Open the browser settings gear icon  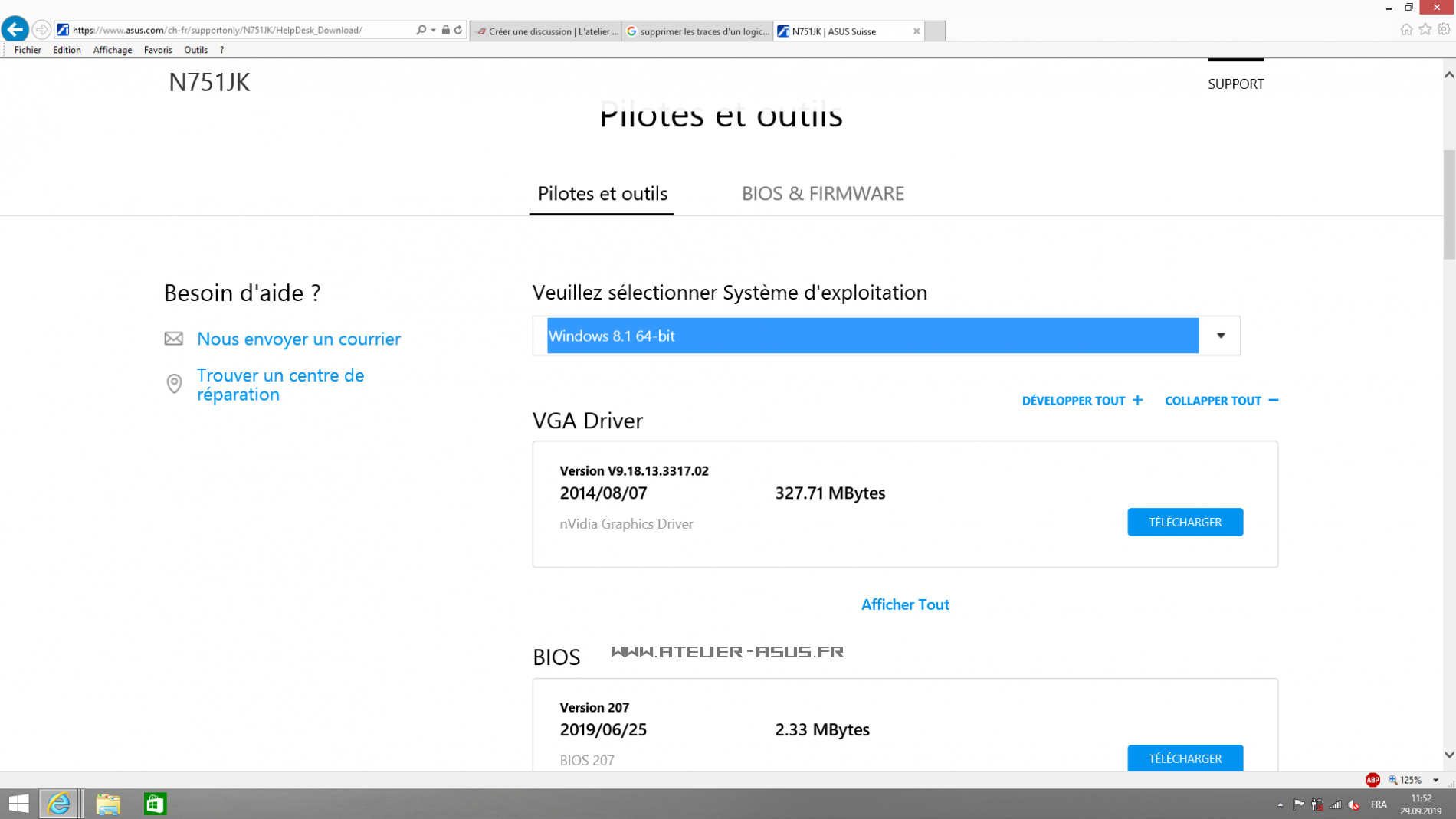point(1444,30)
